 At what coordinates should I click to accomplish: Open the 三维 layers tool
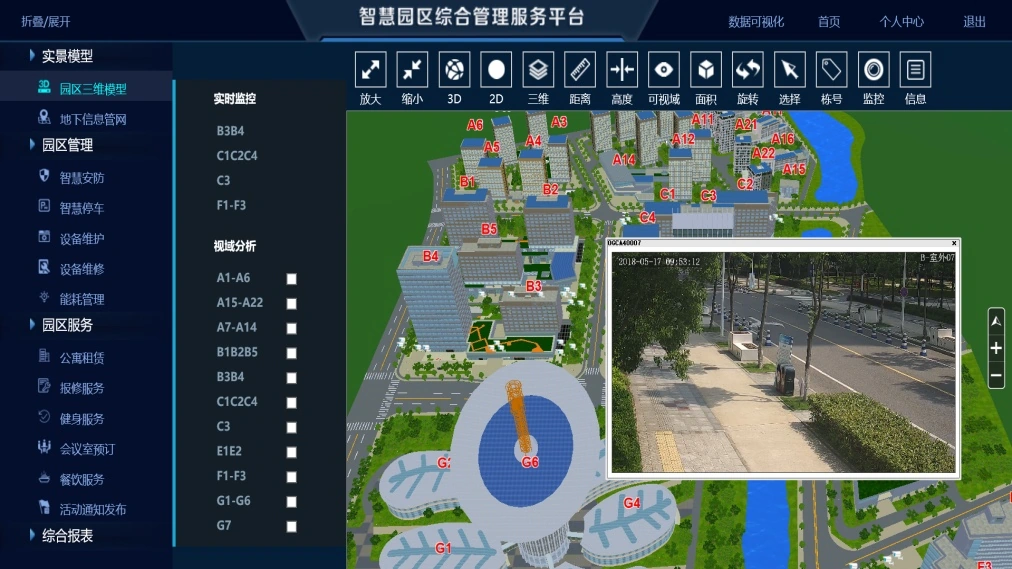(538, 70)
